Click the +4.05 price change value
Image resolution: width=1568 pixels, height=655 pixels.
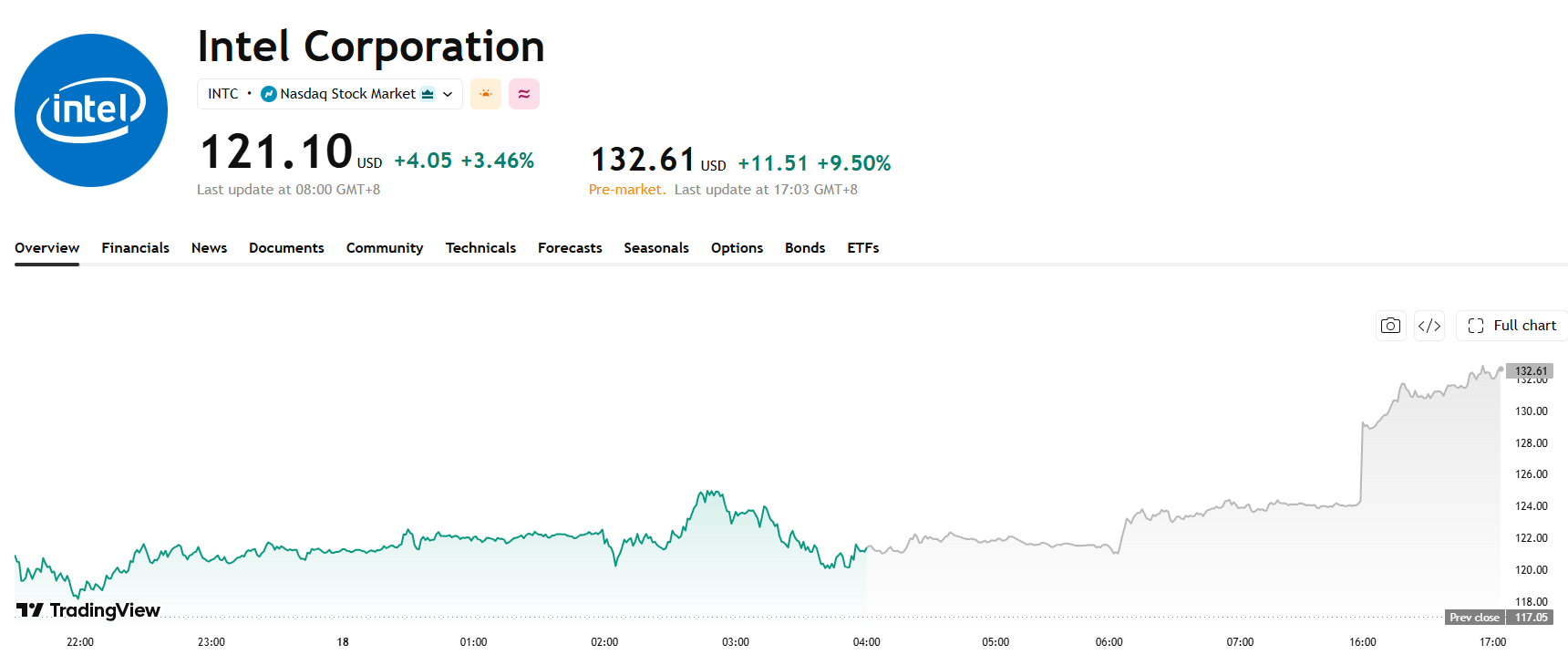[423, 161]
